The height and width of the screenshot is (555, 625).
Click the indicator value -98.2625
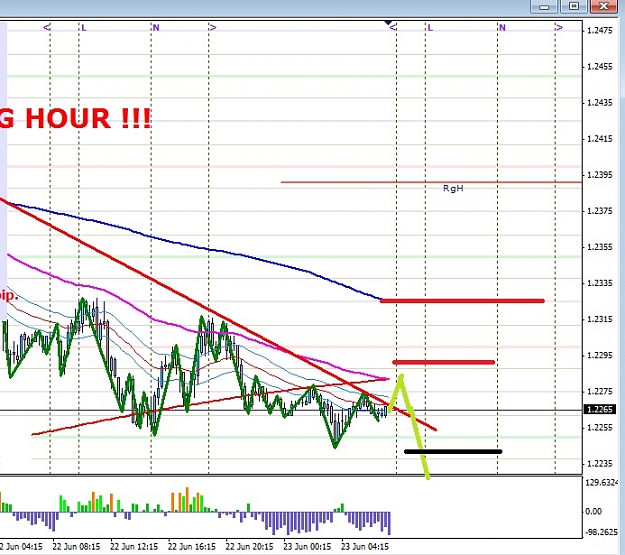click(x=601, y=532)
